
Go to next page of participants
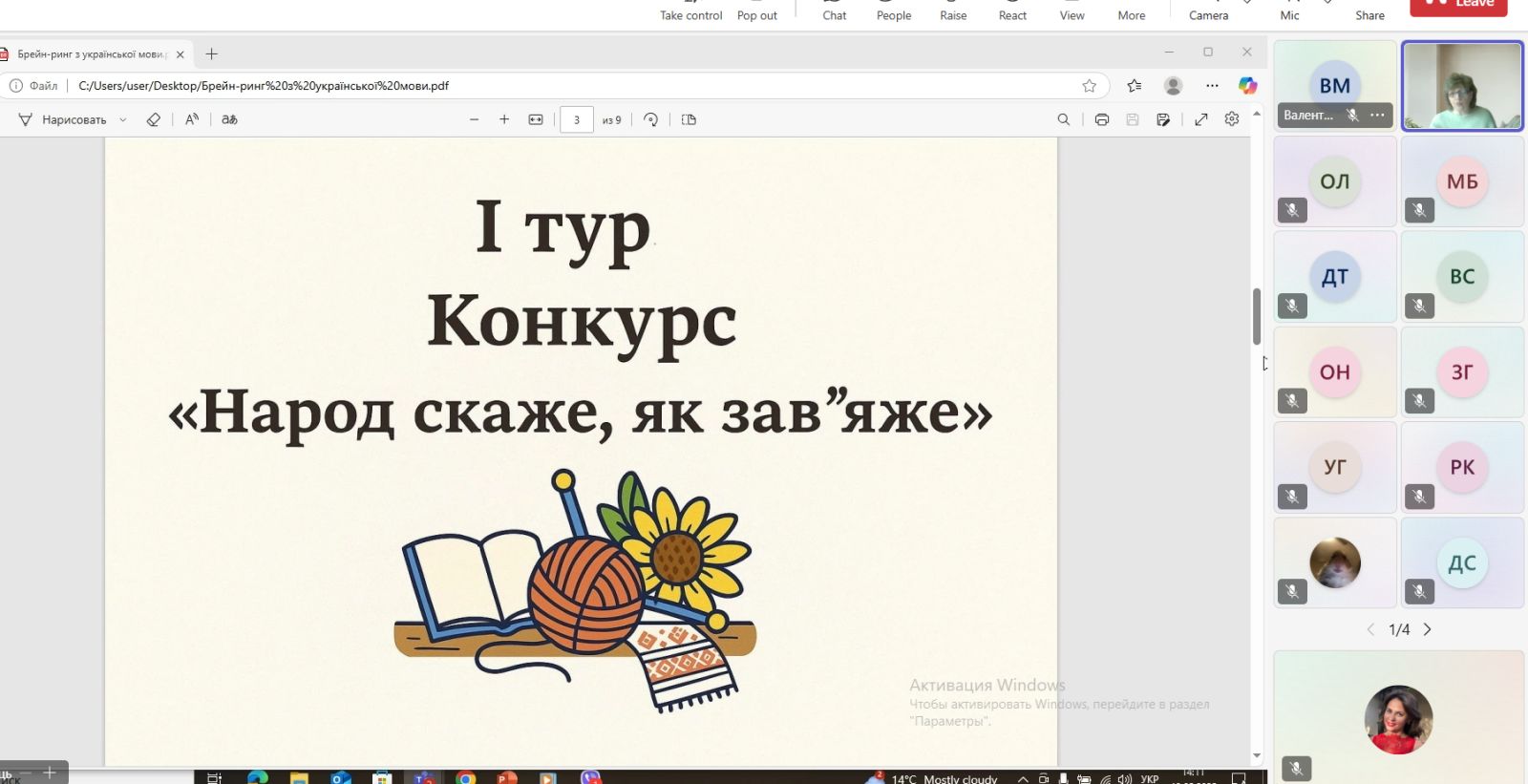point(1427,629)
